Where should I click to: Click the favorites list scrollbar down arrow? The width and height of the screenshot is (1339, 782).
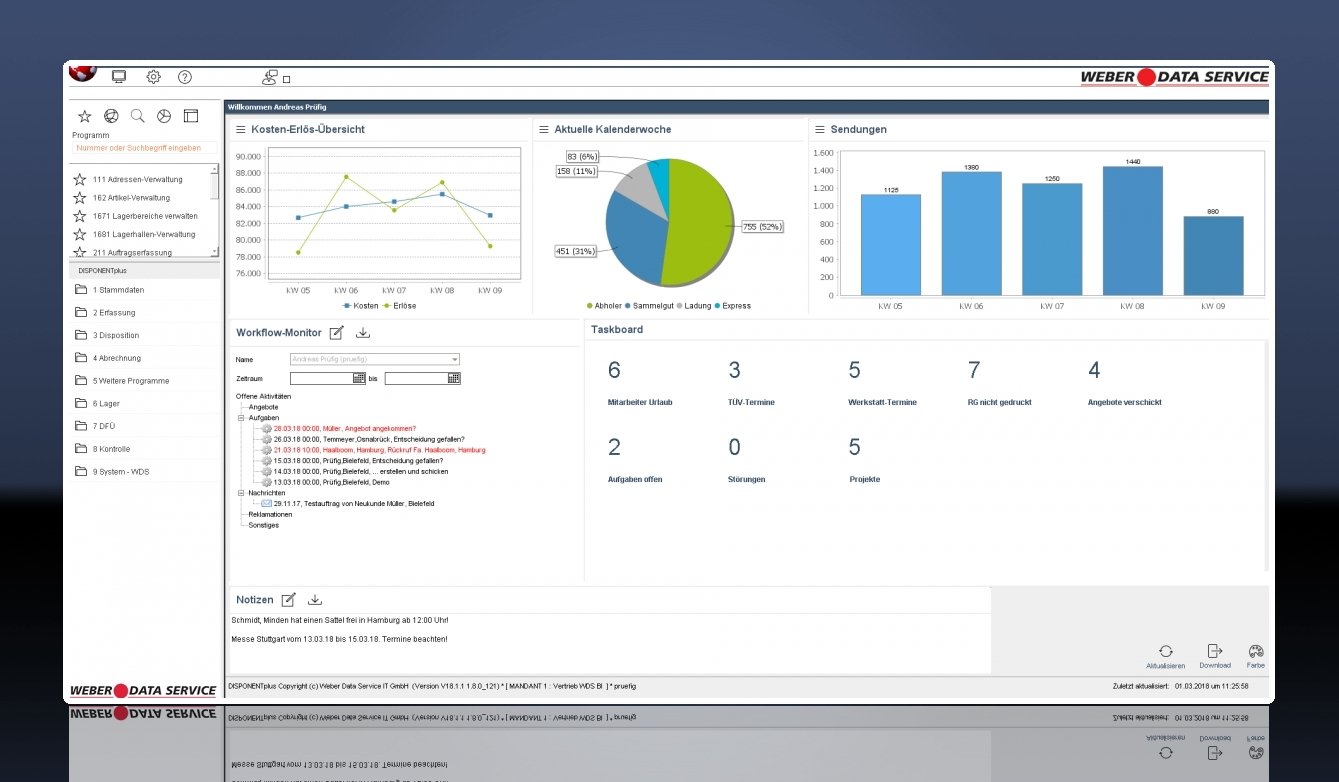click(x=214, y=253)
